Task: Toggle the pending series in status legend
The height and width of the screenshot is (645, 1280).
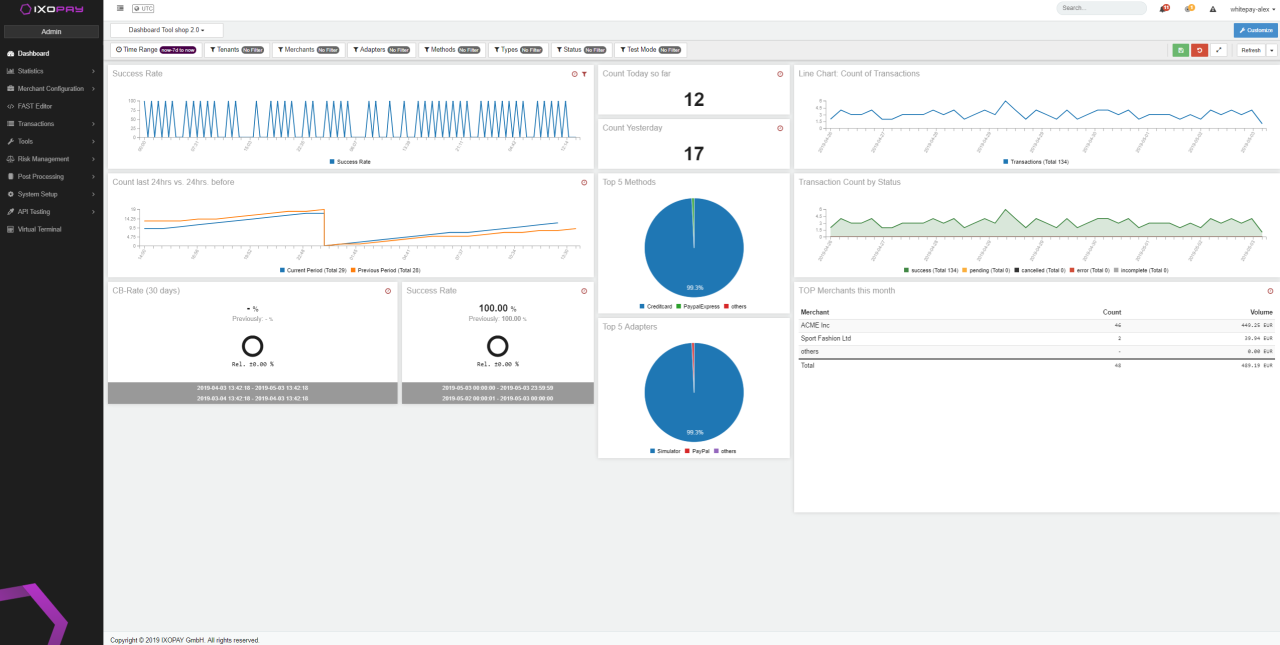Action: [x=985, y=270]
